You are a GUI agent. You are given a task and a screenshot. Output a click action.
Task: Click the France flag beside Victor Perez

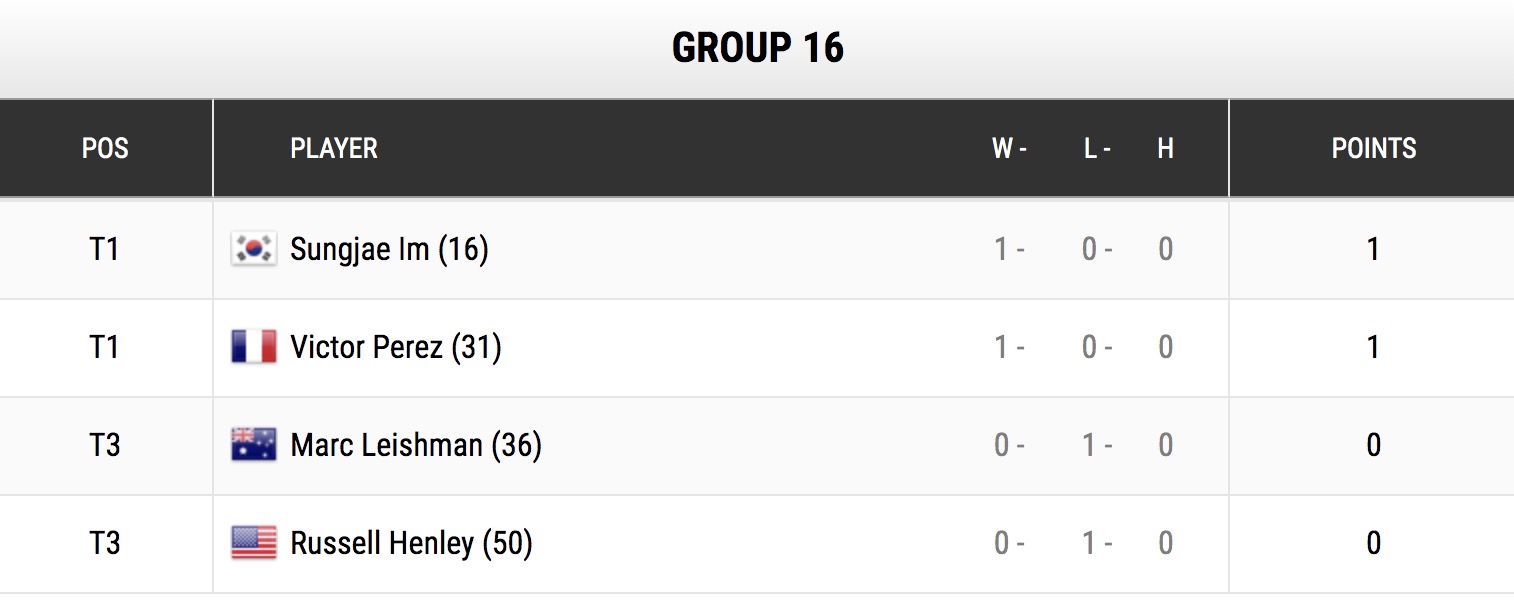tap(254, 347)
